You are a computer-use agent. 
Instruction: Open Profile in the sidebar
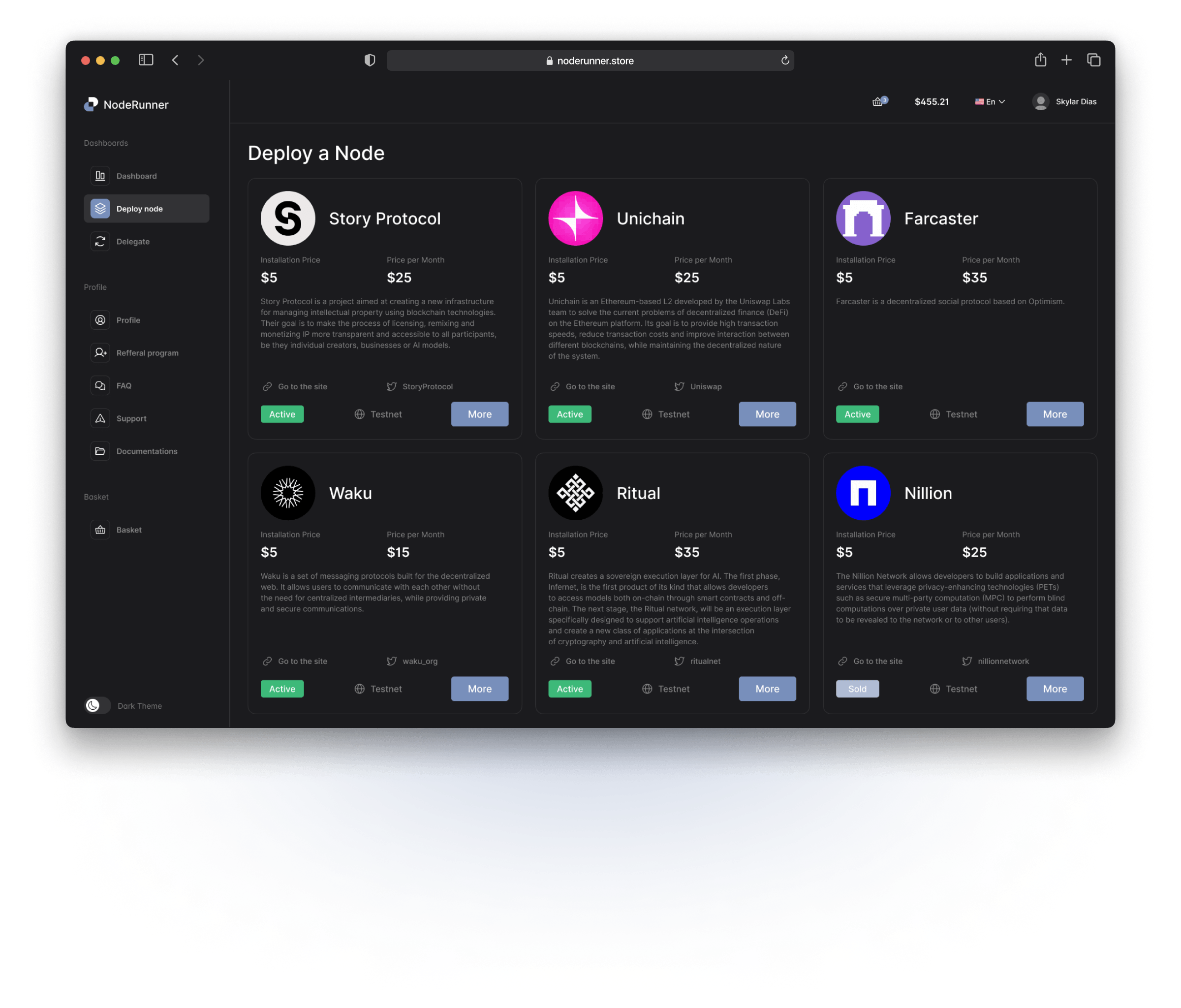coord(147,320)
